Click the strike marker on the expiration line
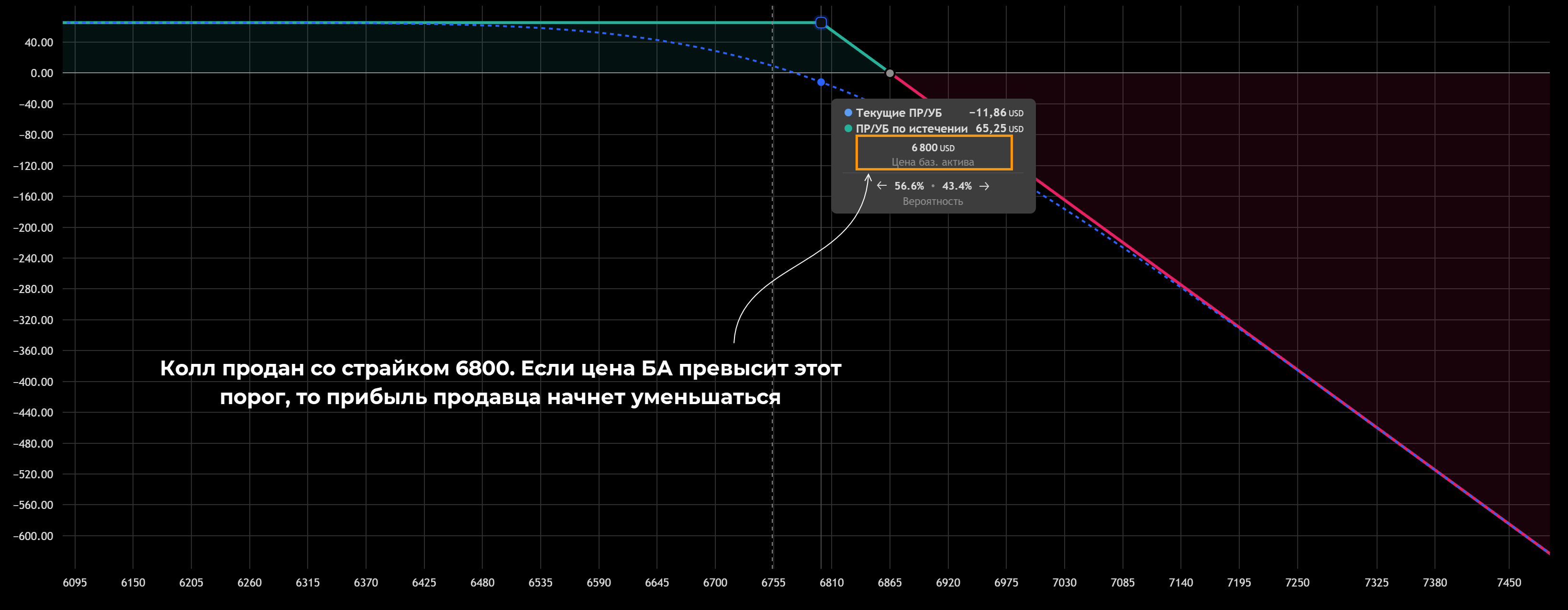The image size is (1568, 610). click(821, 23)
